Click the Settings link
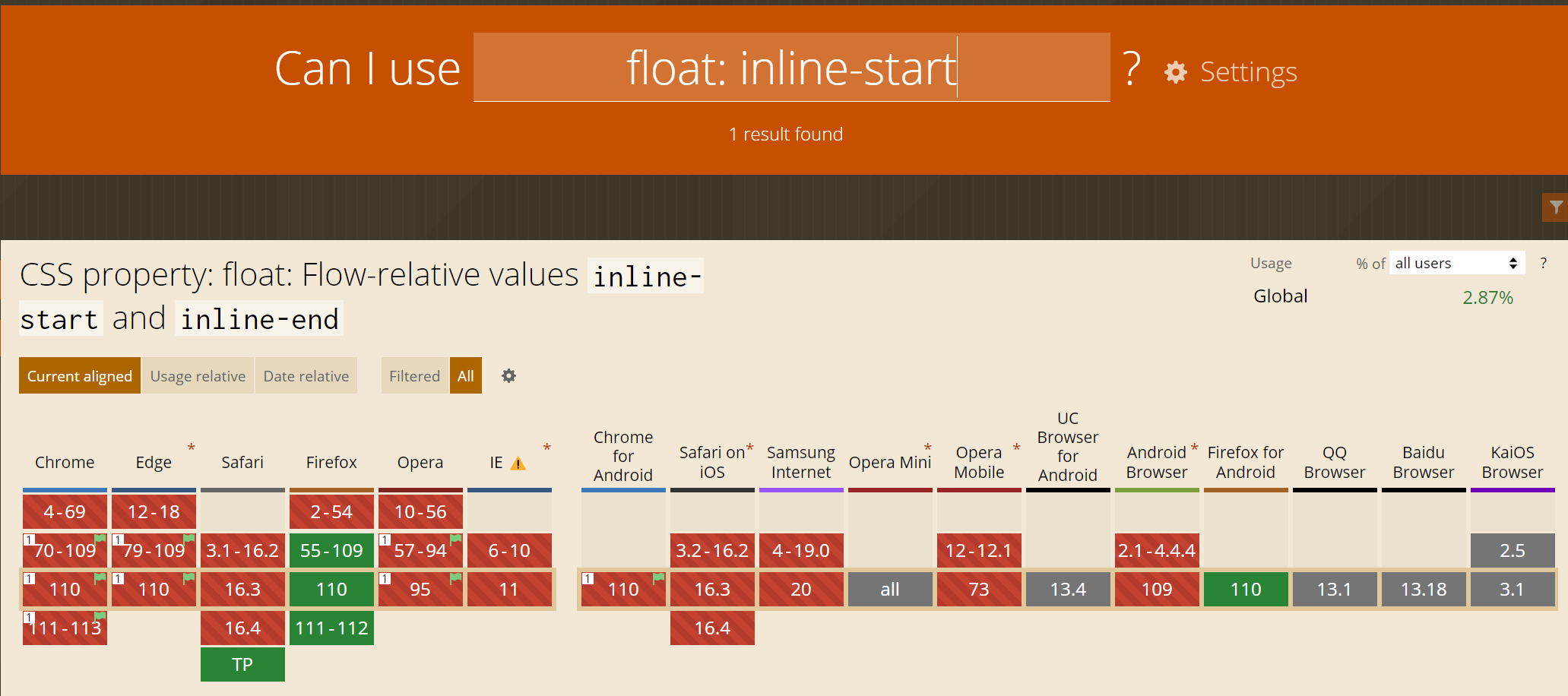The height and width of the screenshot is (696, 1568). [x=1248, y=72]
